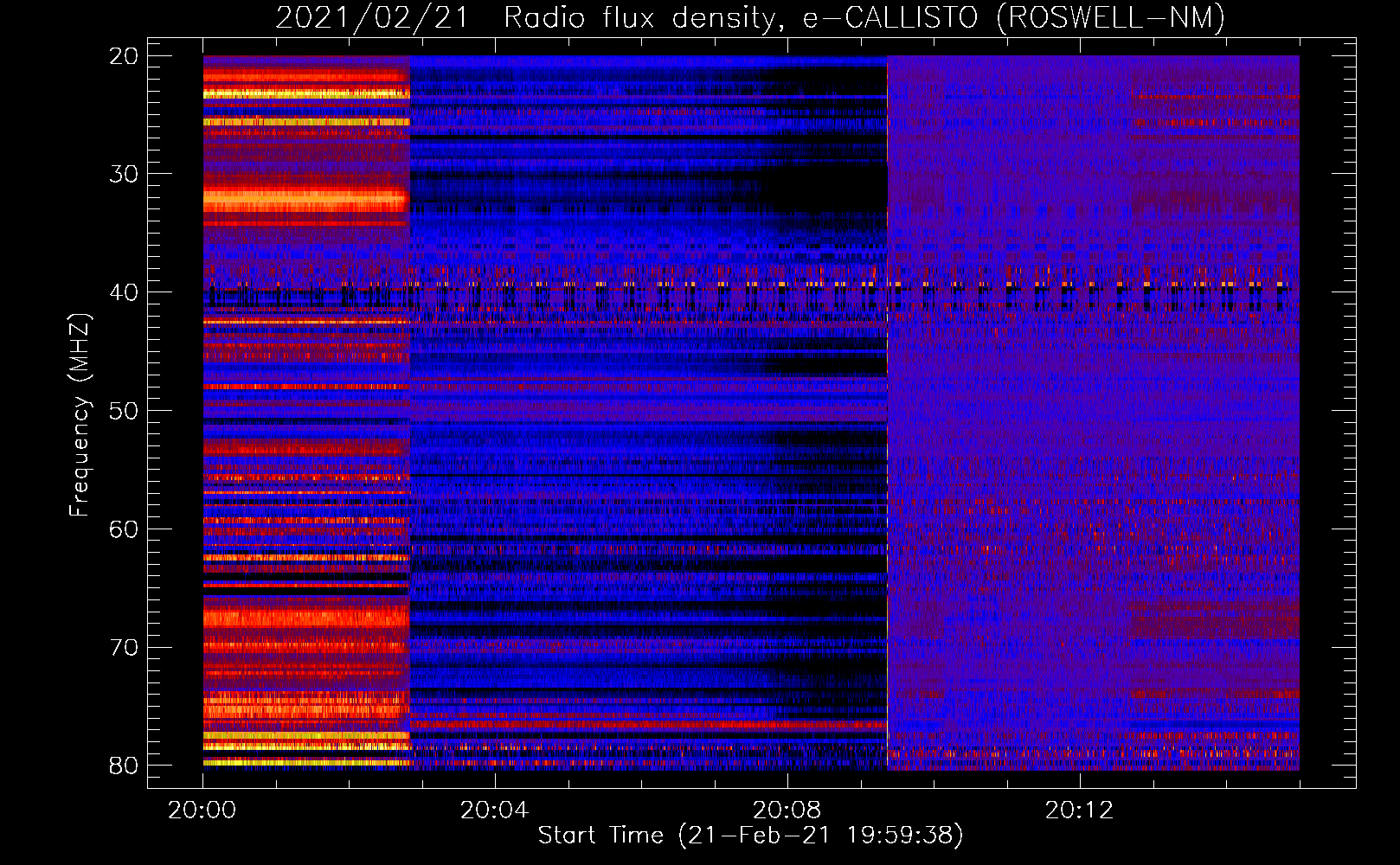The image size is (1400, 865).
Task: Click the 20:08 time tick label
Action: (787, 811)
